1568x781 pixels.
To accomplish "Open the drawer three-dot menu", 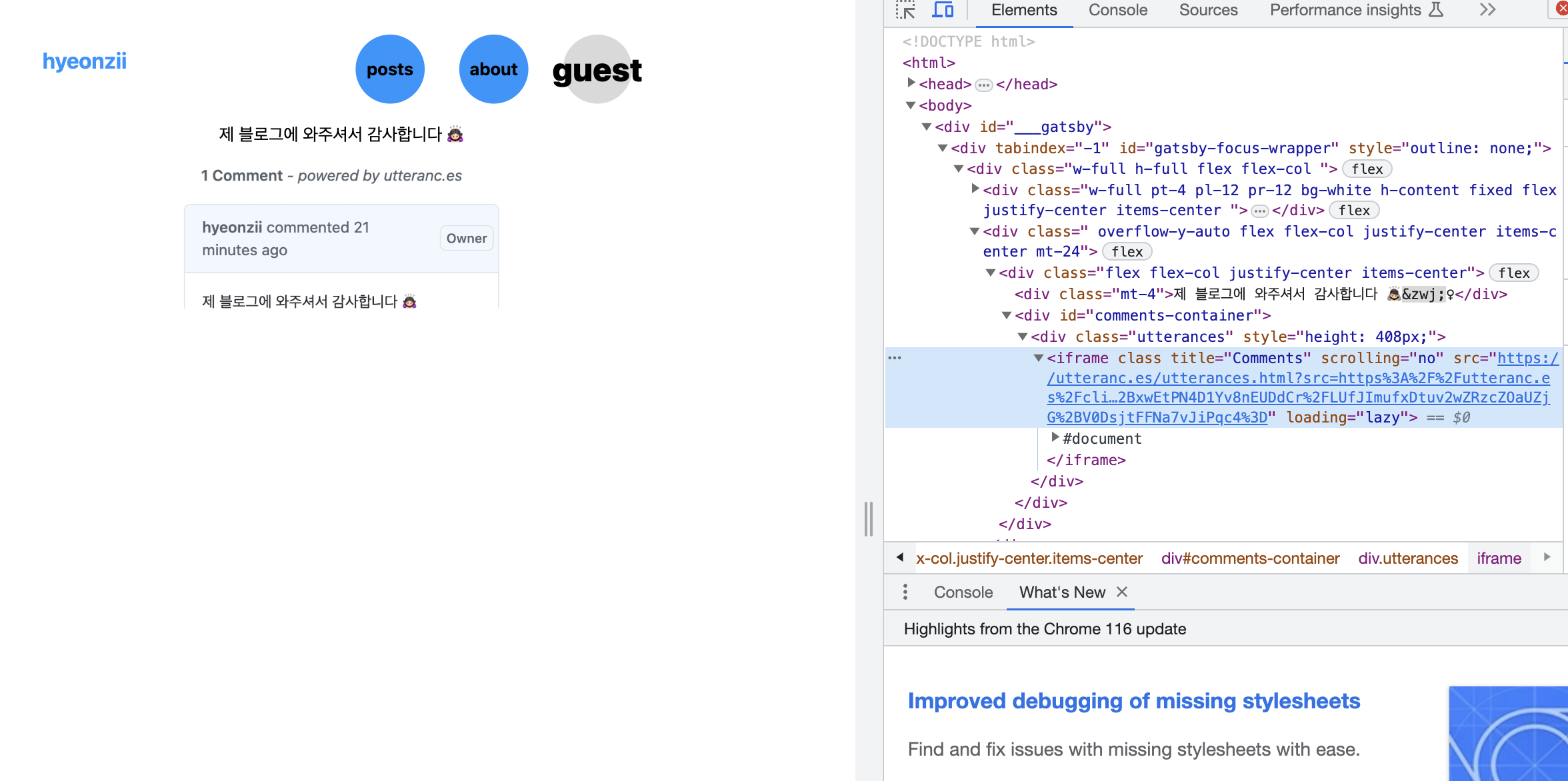I will tap(905, 592).
